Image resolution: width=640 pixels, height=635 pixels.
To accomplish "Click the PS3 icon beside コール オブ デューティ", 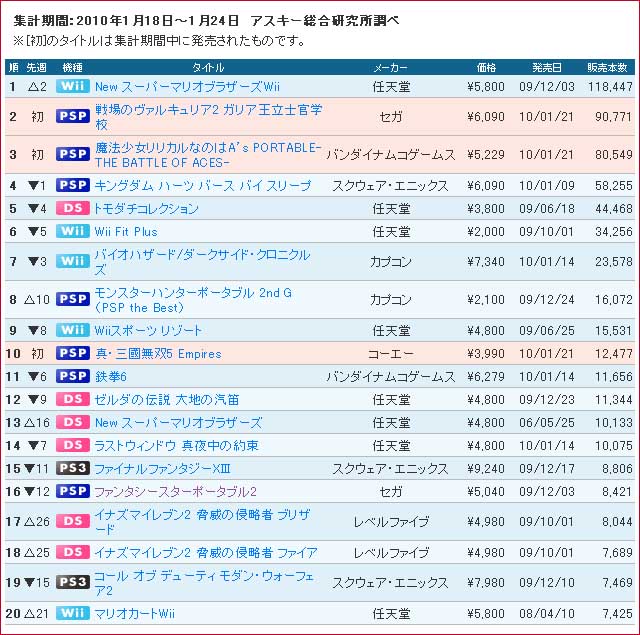I will pyautogui.click(x=73, y=582).
